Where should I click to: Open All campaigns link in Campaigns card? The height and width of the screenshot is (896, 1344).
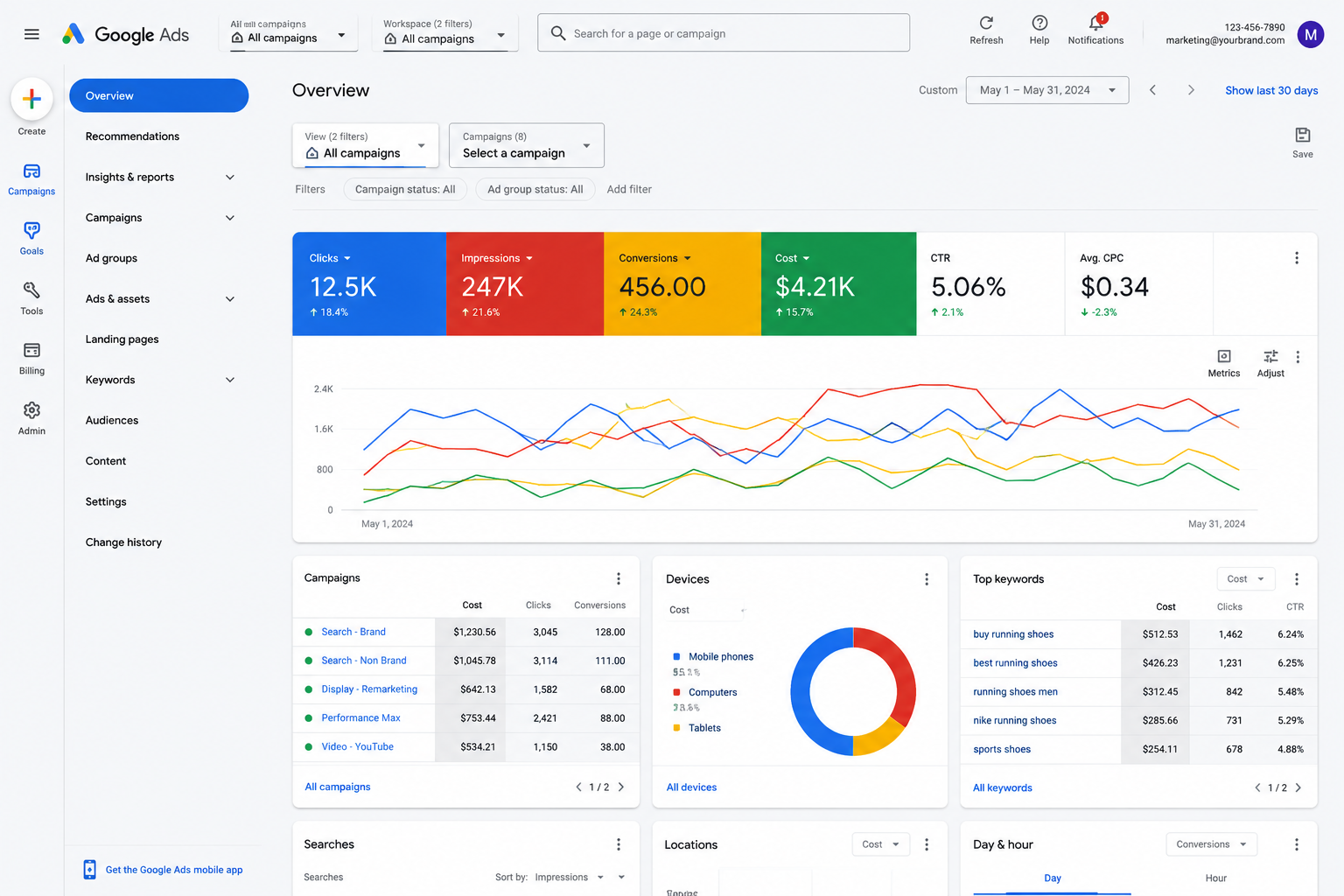click(x=338, y=787)
